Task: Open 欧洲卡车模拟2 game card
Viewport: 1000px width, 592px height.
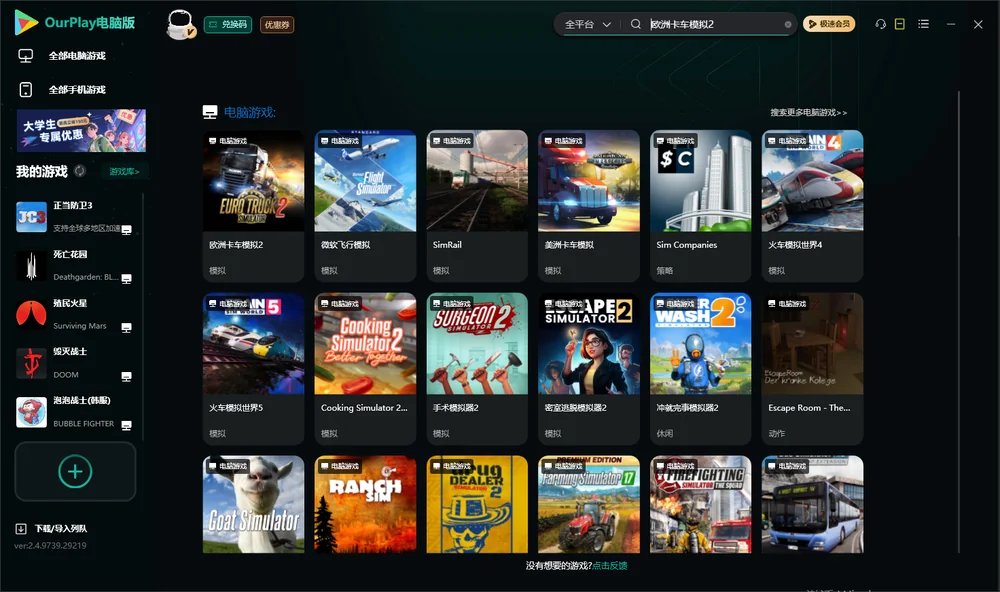Action: click(x=253, y=205)
